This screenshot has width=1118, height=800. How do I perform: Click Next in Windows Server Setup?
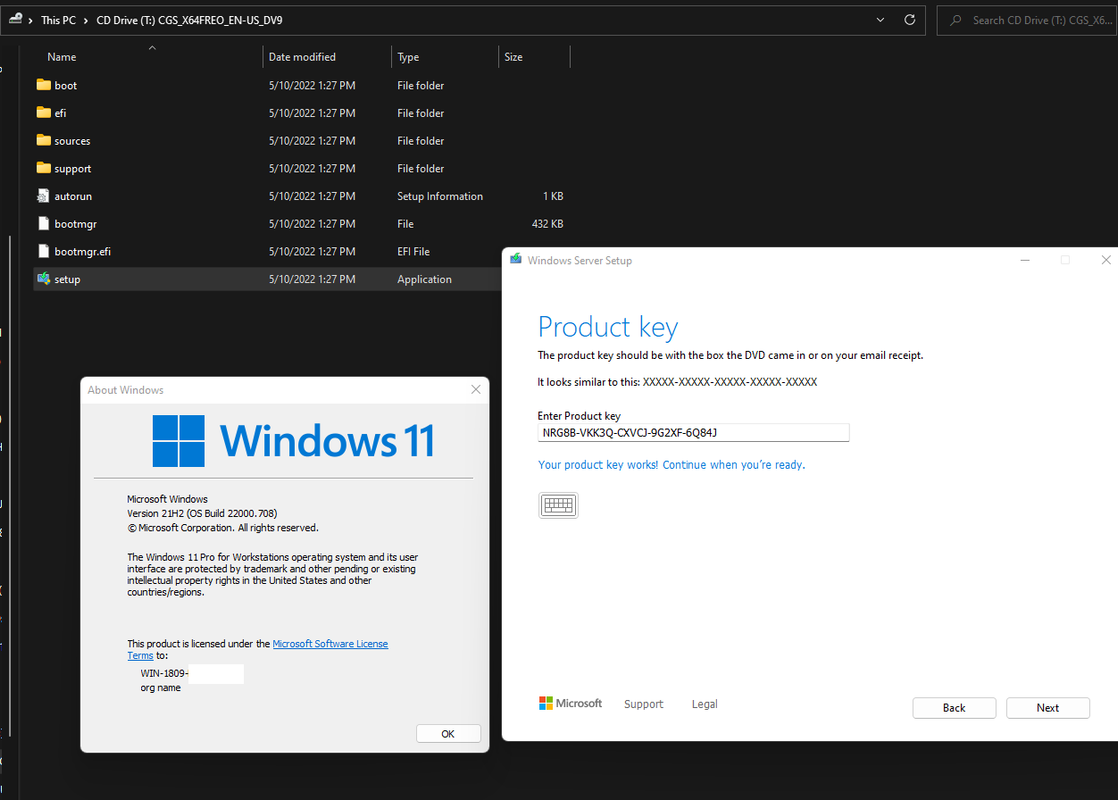pos(1047,708)
